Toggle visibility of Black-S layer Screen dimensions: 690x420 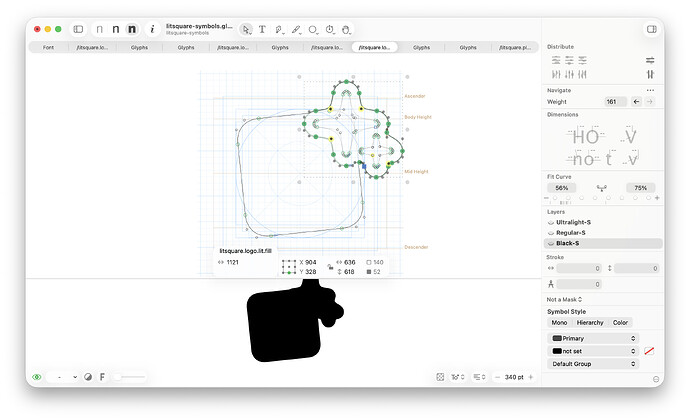pyautogui.click(x=551, y=243)
